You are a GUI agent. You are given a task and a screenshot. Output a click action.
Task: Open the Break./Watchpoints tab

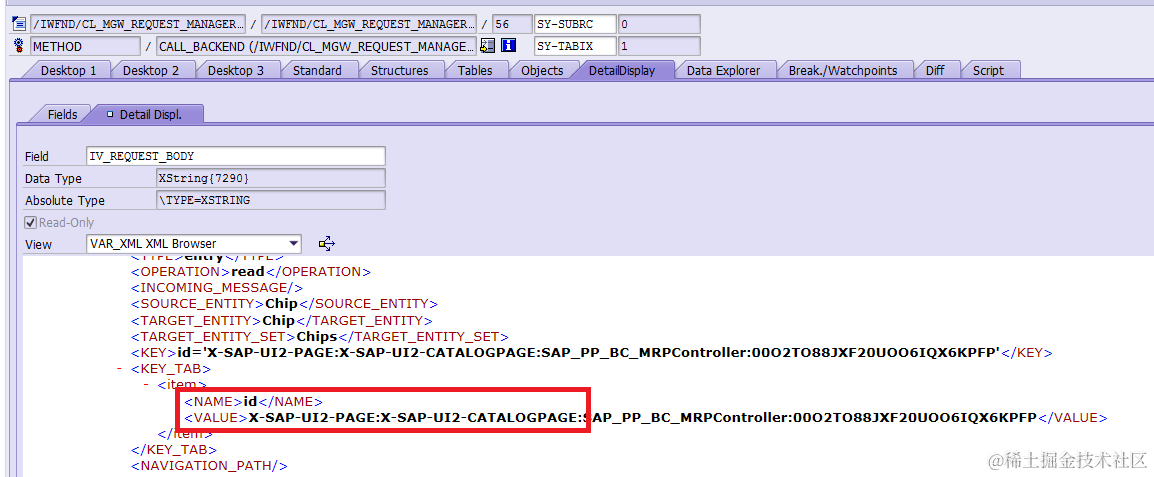click(843, 71)
